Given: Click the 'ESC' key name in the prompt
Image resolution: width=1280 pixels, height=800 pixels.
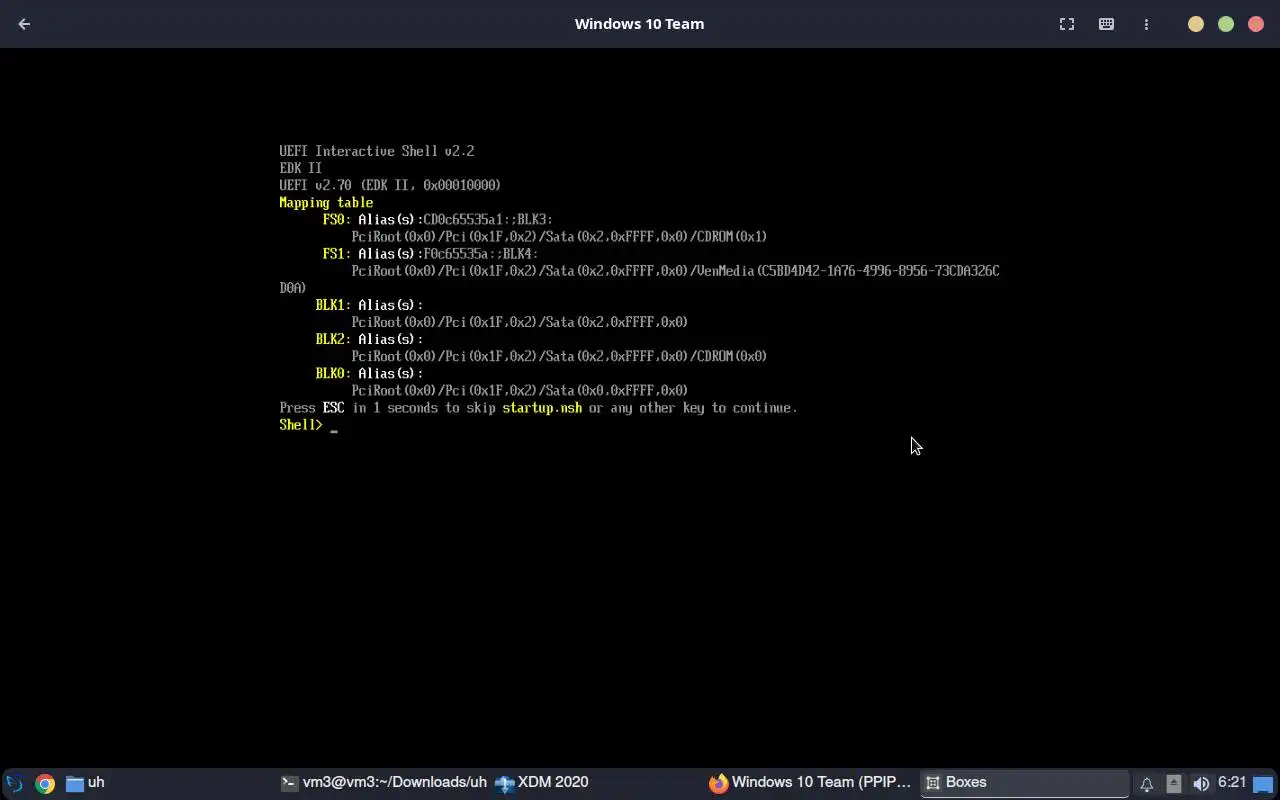Looking at the screenshot, I should (x=333, y=408).
